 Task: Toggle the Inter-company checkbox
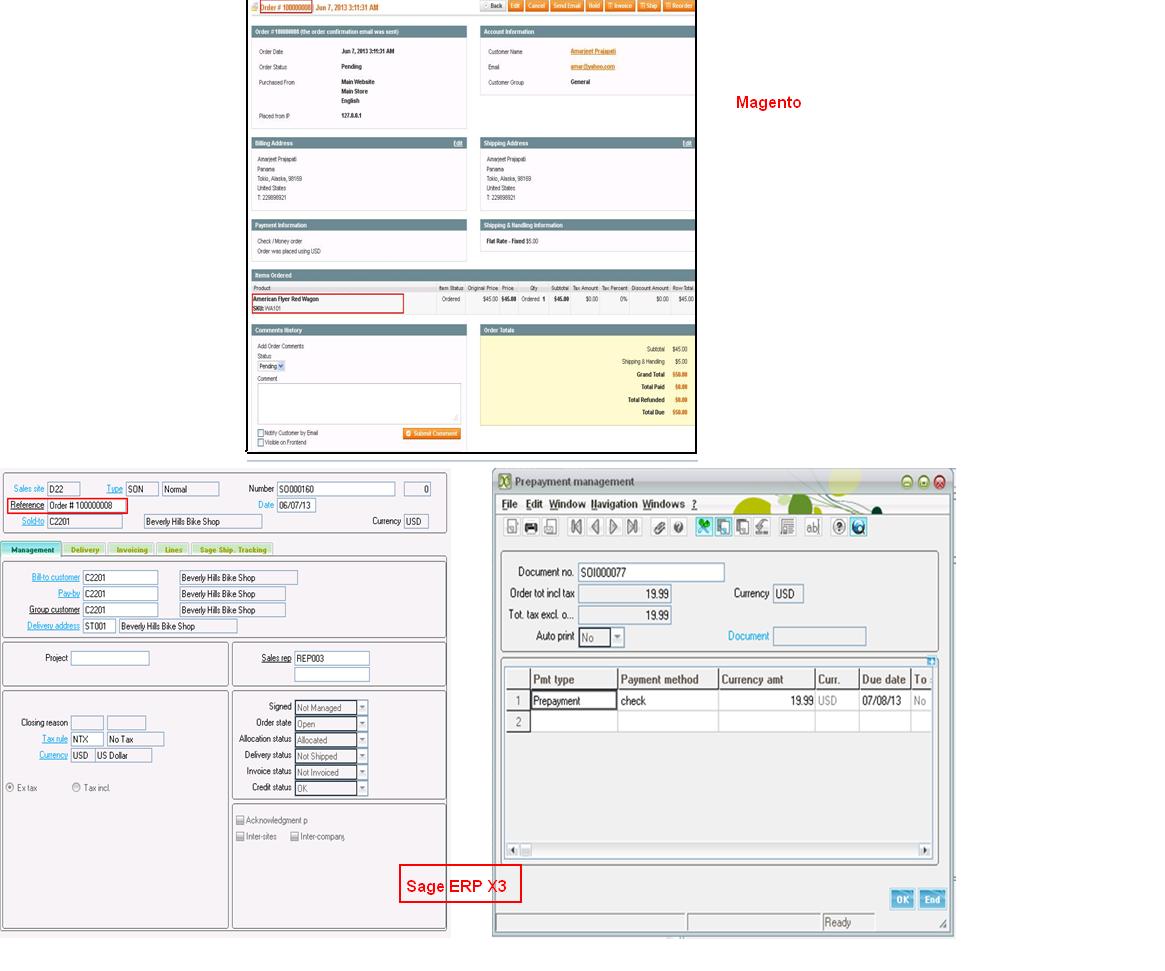[x=294, y=837]
